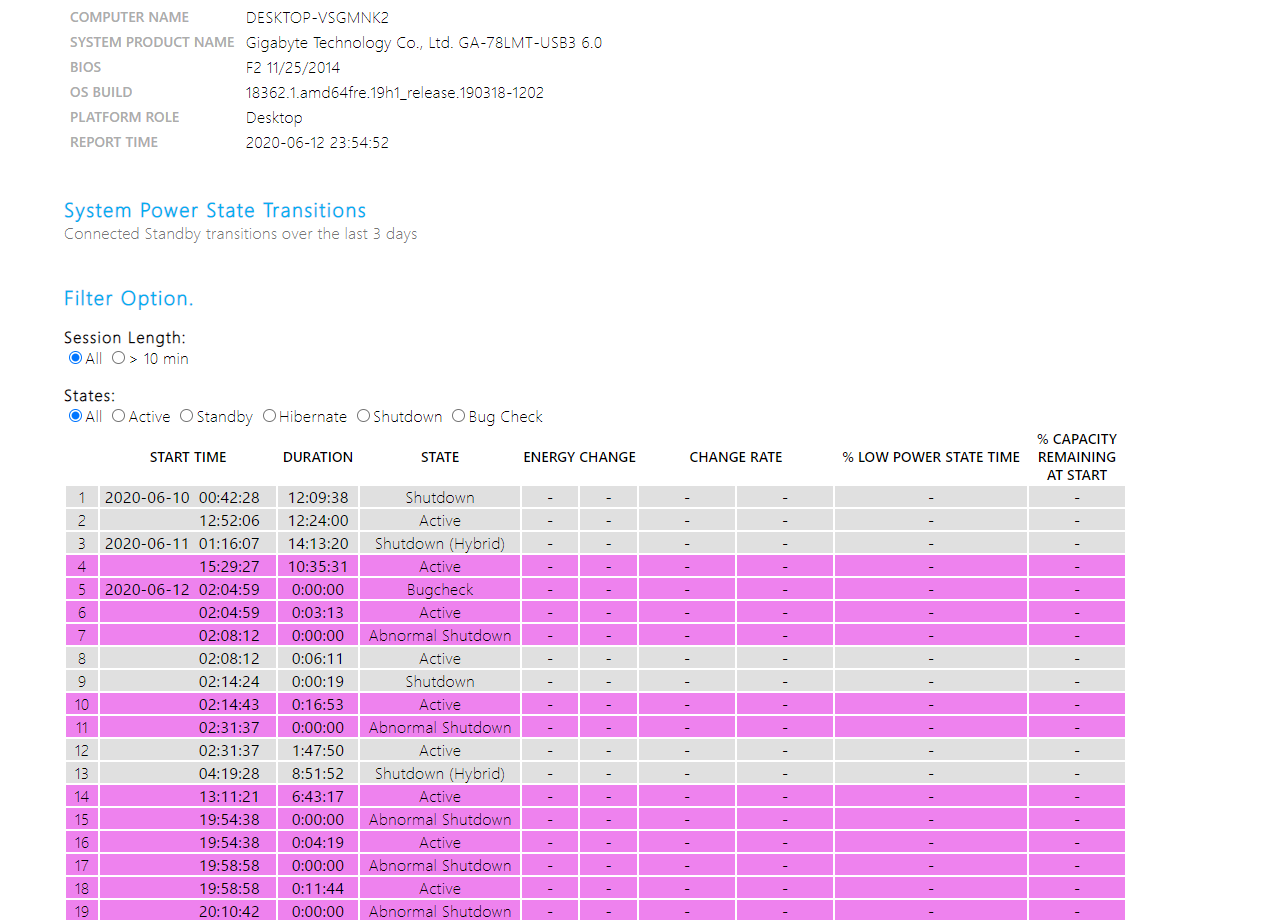
Task: Click the START TIME column header
Action: coord(188,457)
